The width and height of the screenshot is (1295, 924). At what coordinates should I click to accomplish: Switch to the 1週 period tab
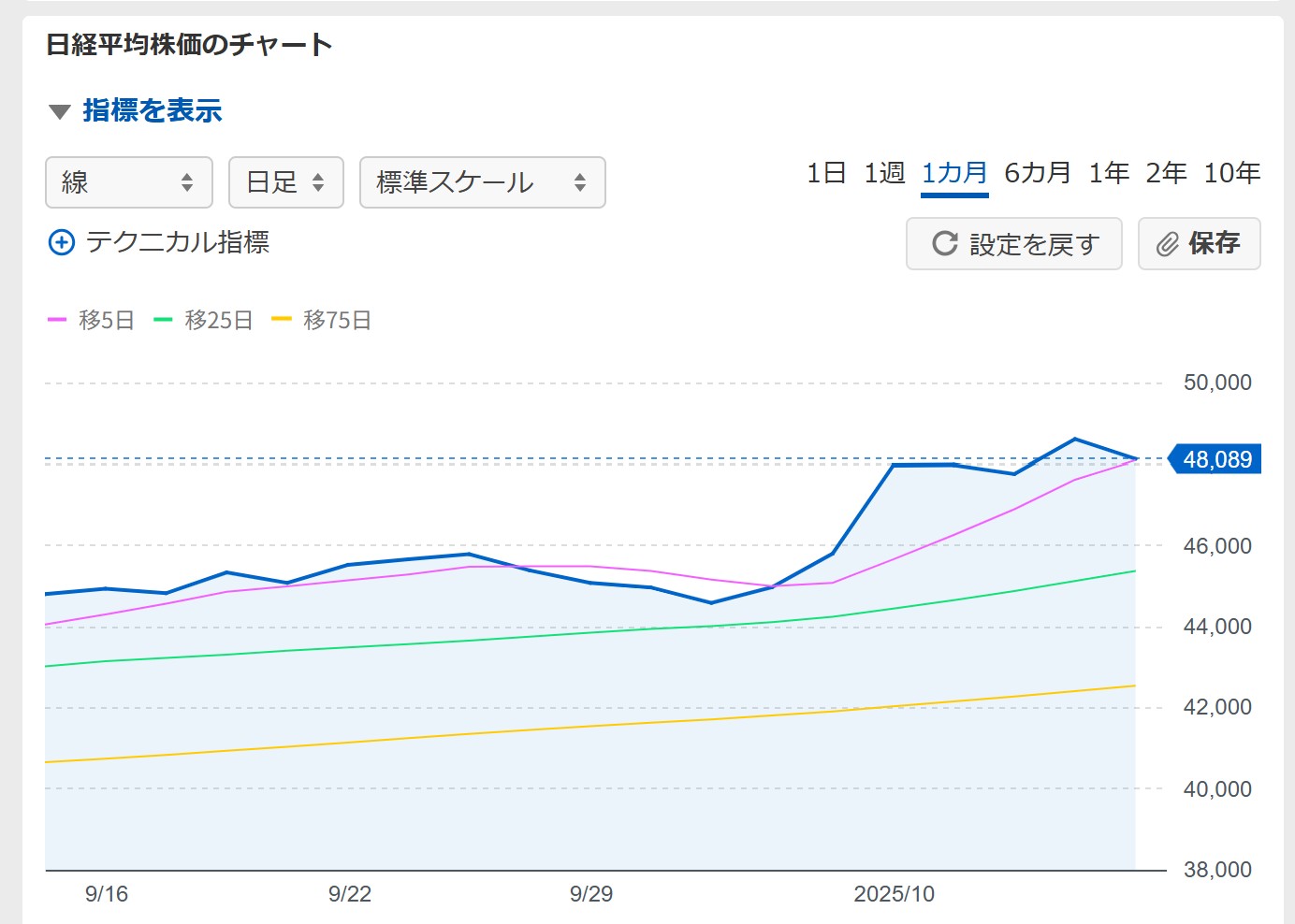[884, 173]
